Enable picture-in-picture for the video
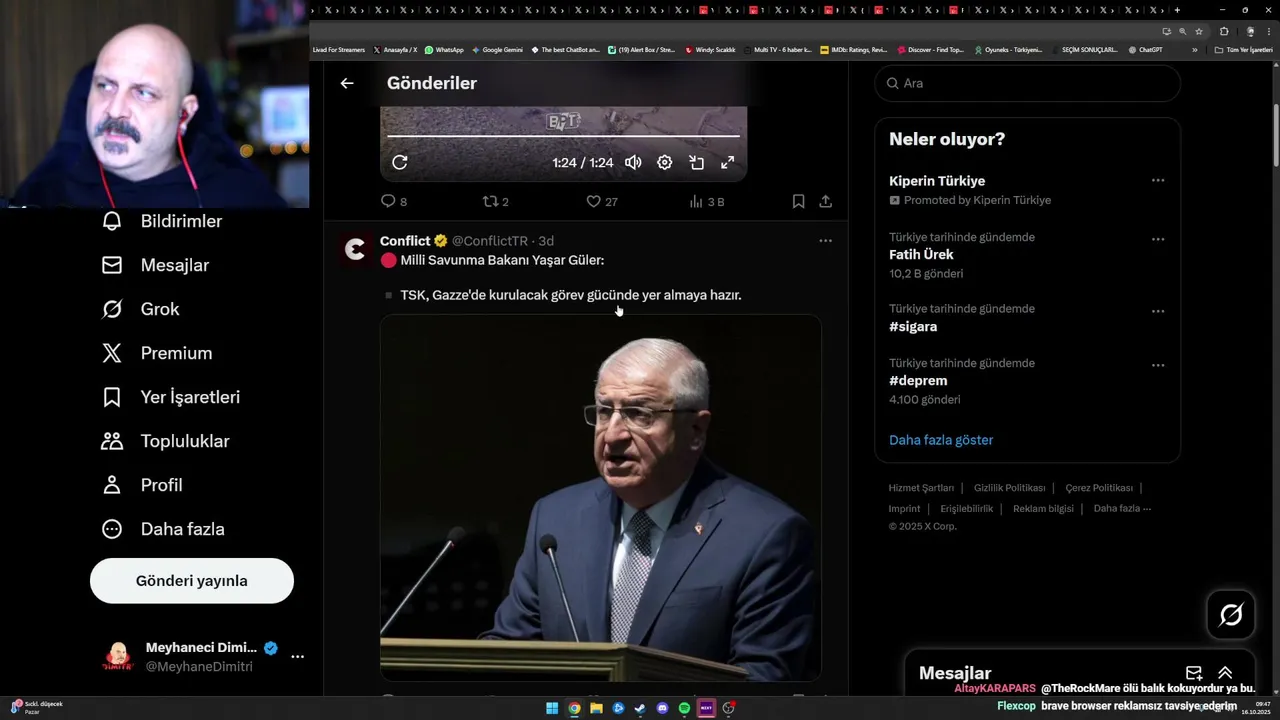This screenshot has width=1280, height=720. click(x=696, y=162)
